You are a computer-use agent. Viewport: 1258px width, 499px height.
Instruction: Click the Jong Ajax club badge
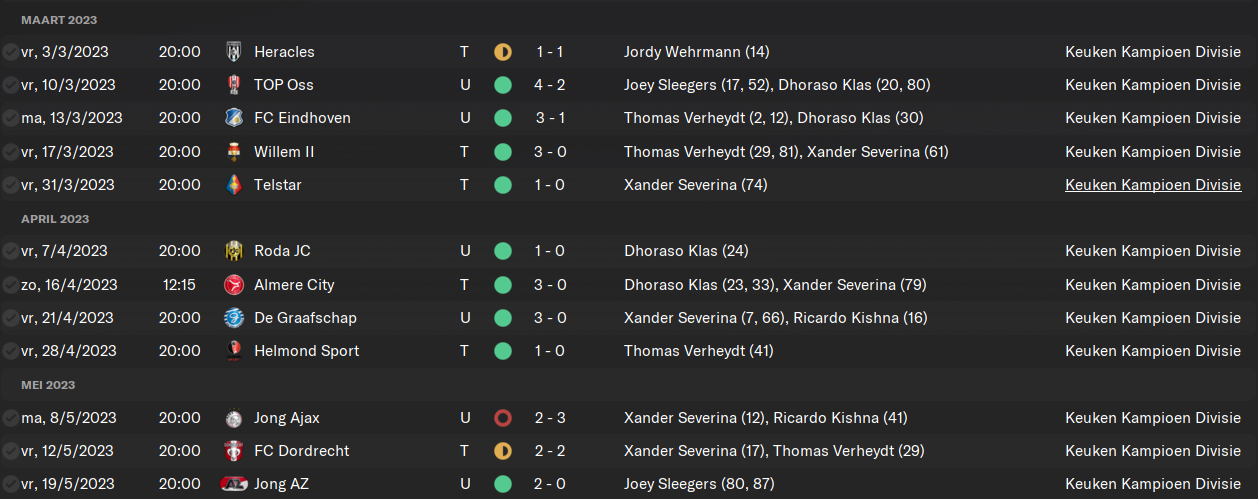(234, 418)
